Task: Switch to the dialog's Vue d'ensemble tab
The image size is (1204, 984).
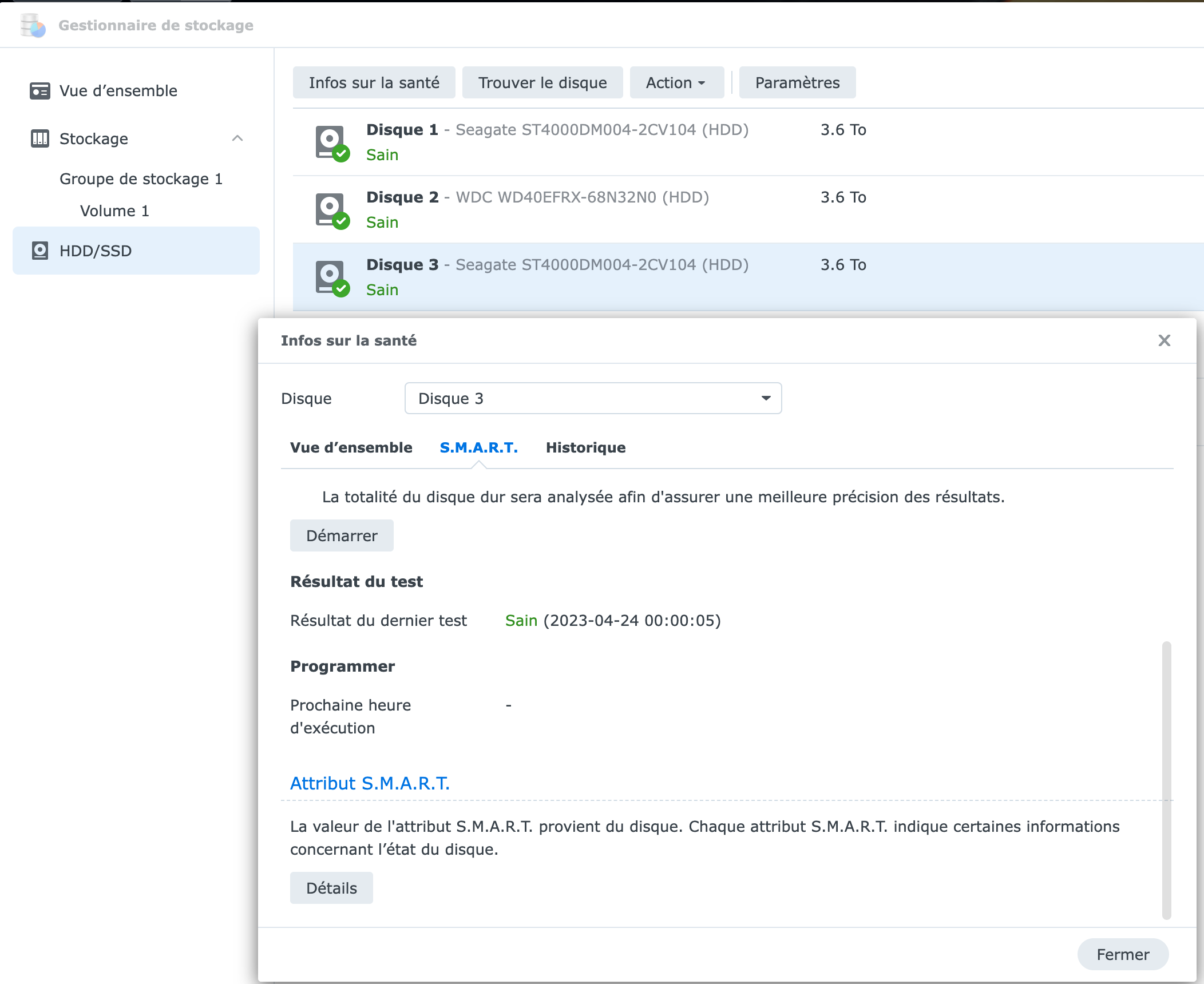Action: 351,448
